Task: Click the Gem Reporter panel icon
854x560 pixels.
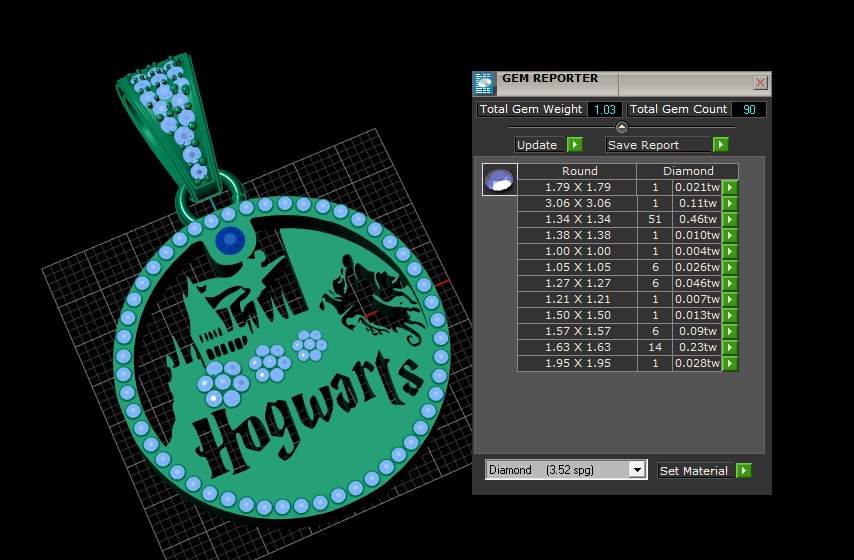Action: (483, 83)
